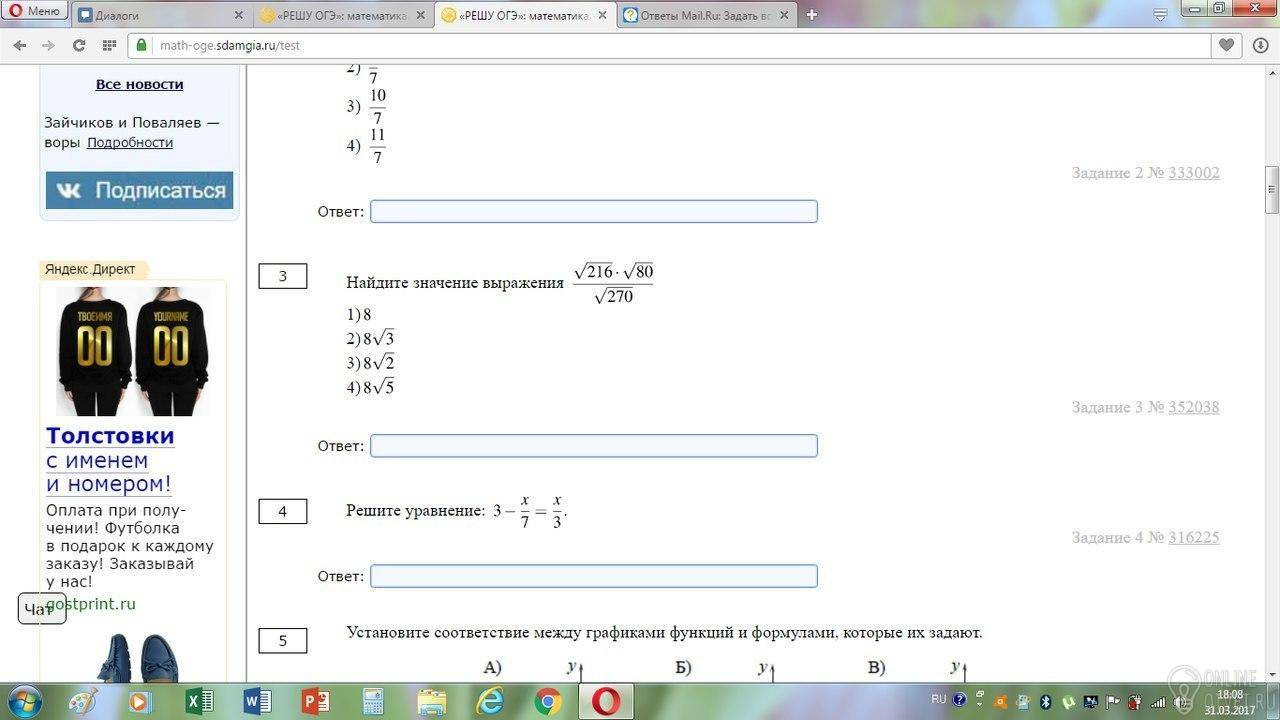Open the Все новости link
This screenshot has width=1280, height=720.
[x=139, y=84]
